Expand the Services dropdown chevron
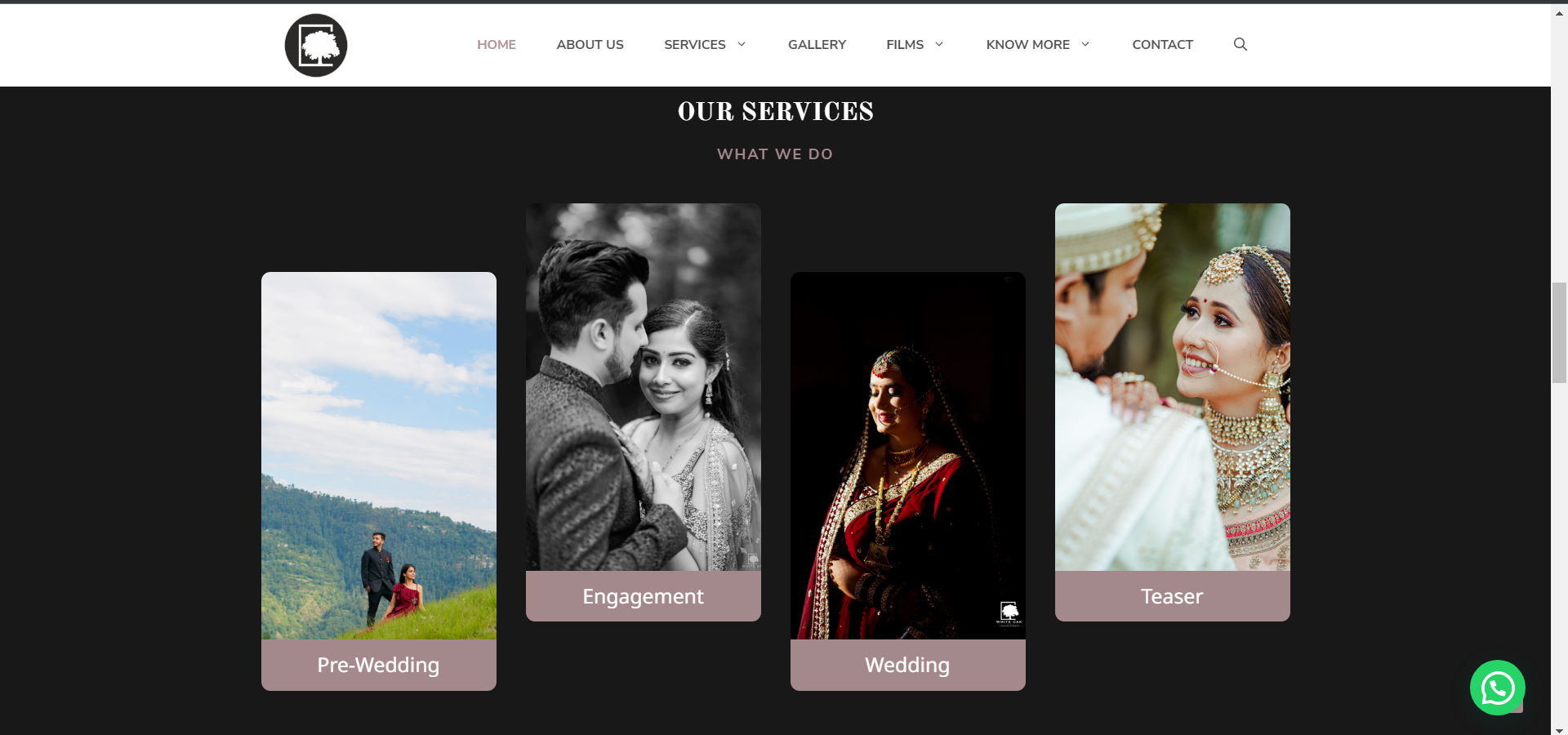This screenshot has width=1568, height=735. 742,44
